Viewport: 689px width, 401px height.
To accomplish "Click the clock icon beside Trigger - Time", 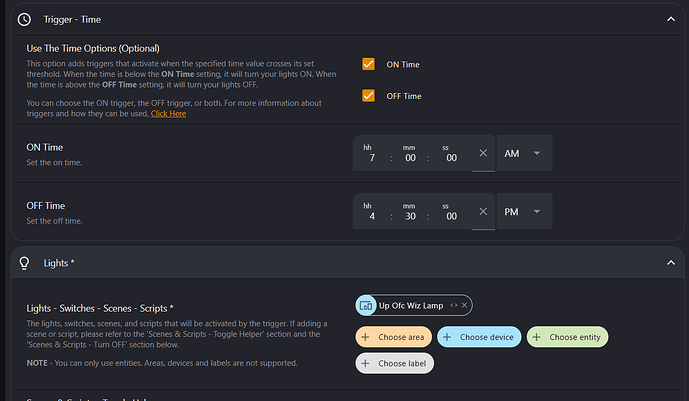I will (24, 19).
